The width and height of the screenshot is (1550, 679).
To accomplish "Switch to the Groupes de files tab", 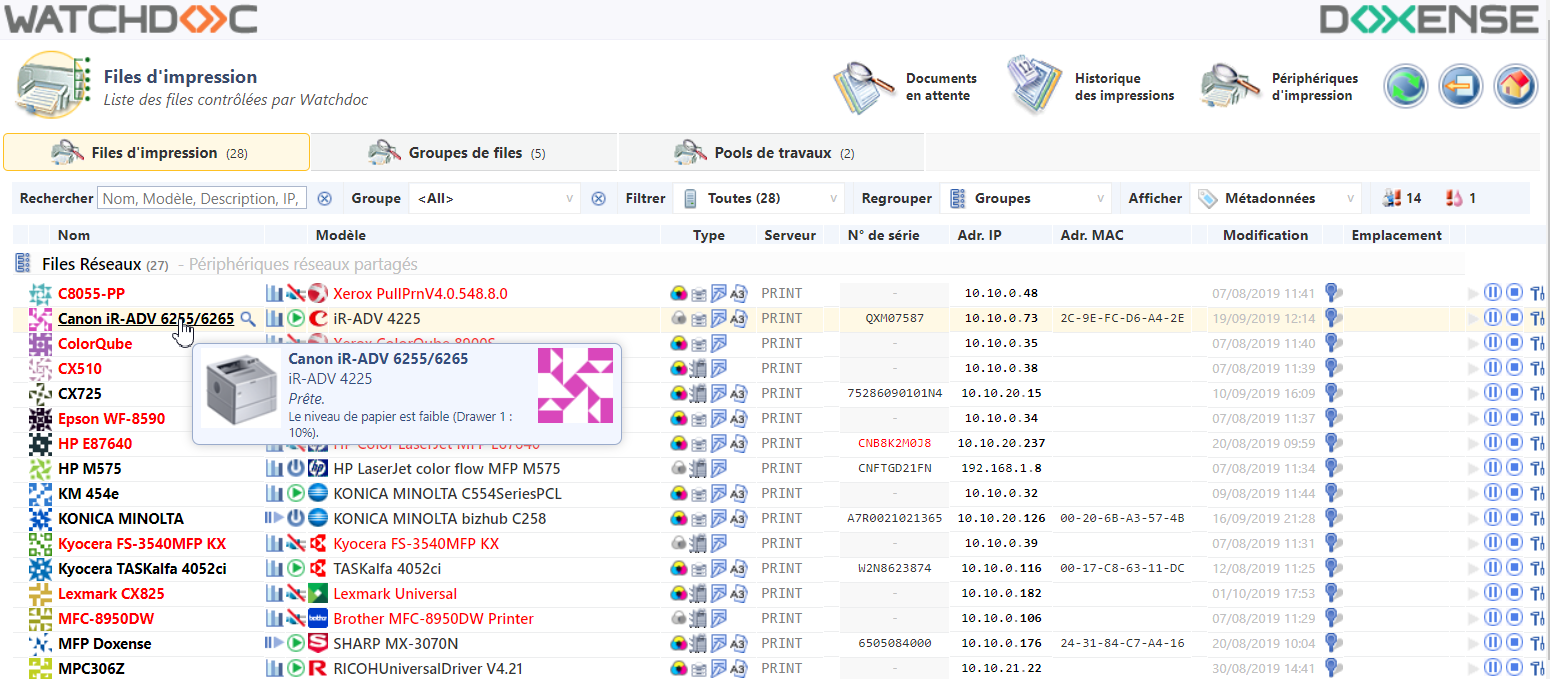I will pos(464,153).
